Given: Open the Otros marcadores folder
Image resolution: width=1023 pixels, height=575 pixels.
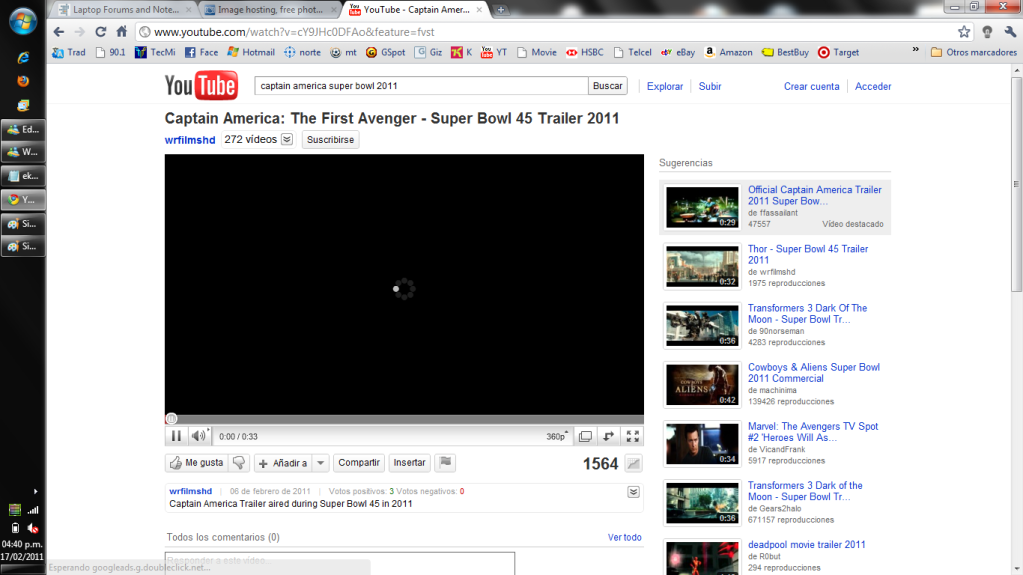Looking at the screenshot, I should pos(974,52).
